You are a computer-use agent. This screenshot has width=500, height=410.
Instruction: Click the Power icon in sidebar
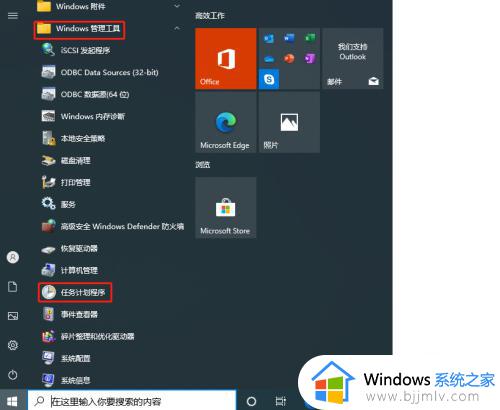pos(13,375)
